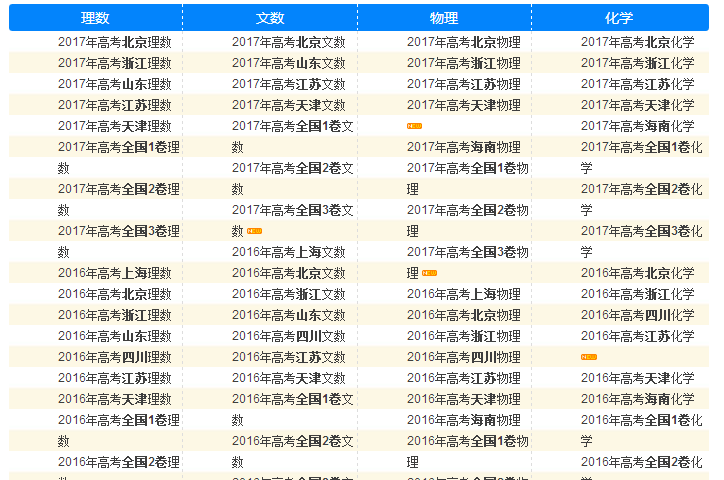Select the 理数 column header
The width and height of the screenshot is (724, 480).
click(96, 18)
